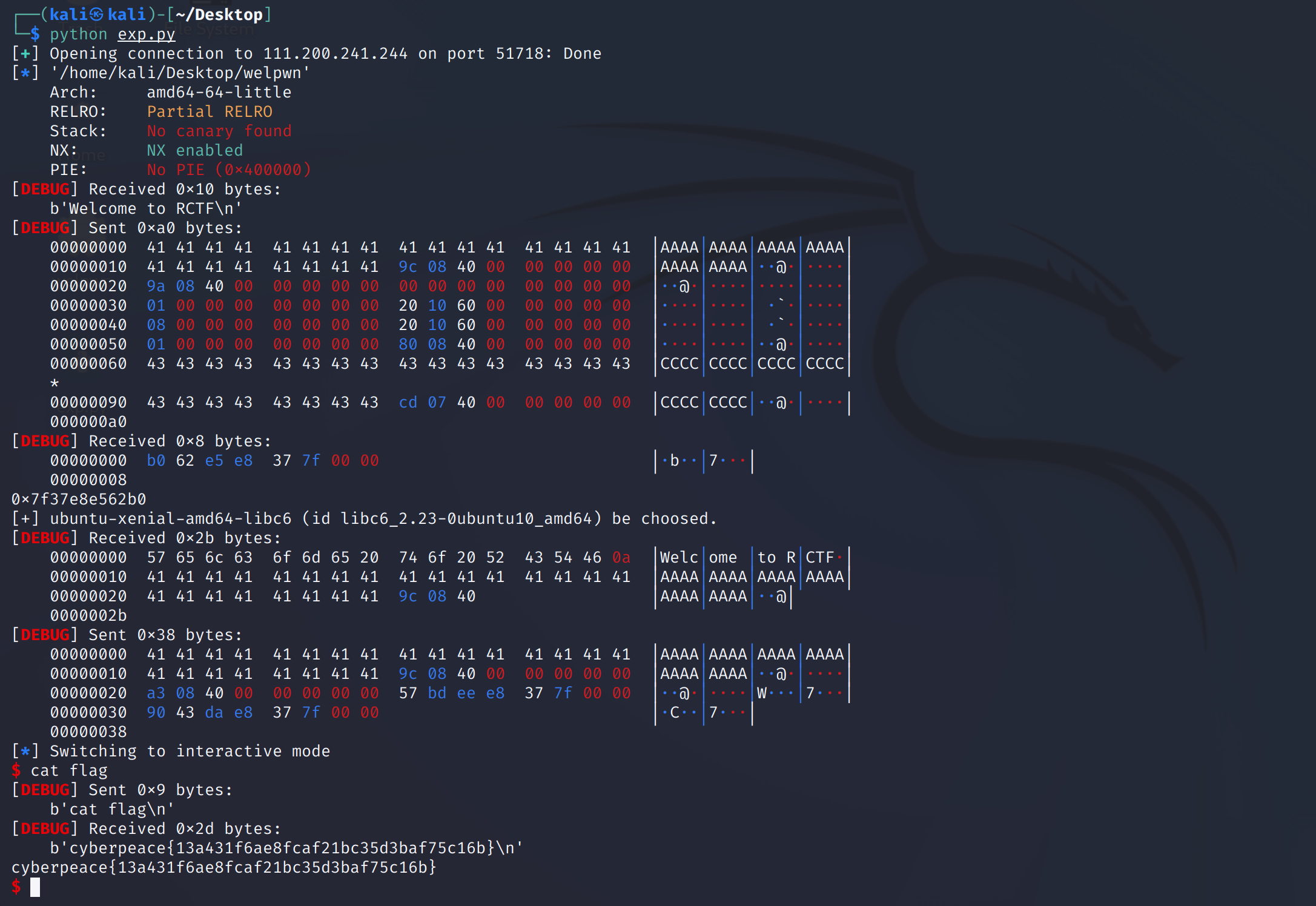Click the final cyberpeace{...} flag line
The width and height of the screenshot is (1316, 906).
pos(223,867)
